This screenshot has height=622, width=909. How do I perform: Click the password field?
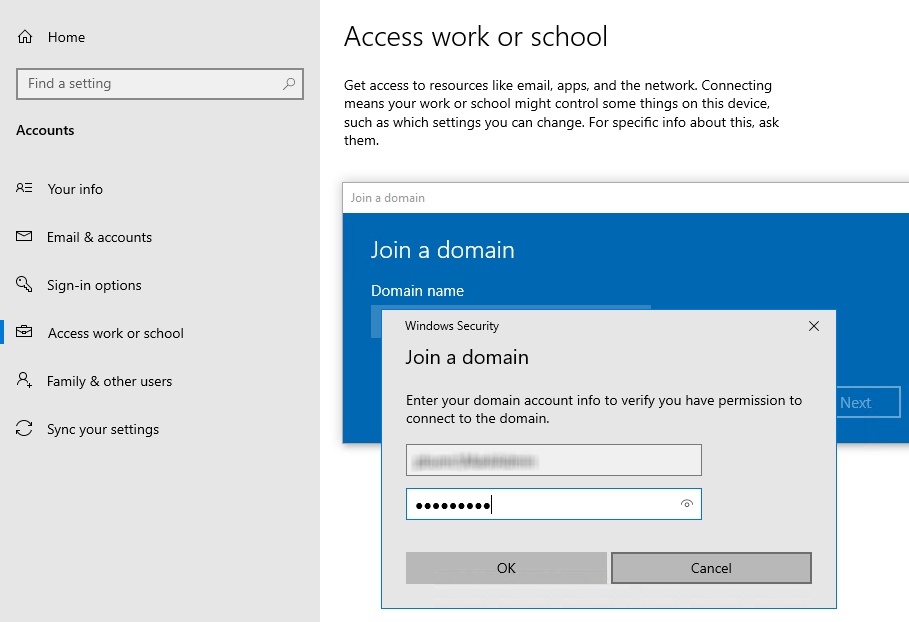point(554,504)
